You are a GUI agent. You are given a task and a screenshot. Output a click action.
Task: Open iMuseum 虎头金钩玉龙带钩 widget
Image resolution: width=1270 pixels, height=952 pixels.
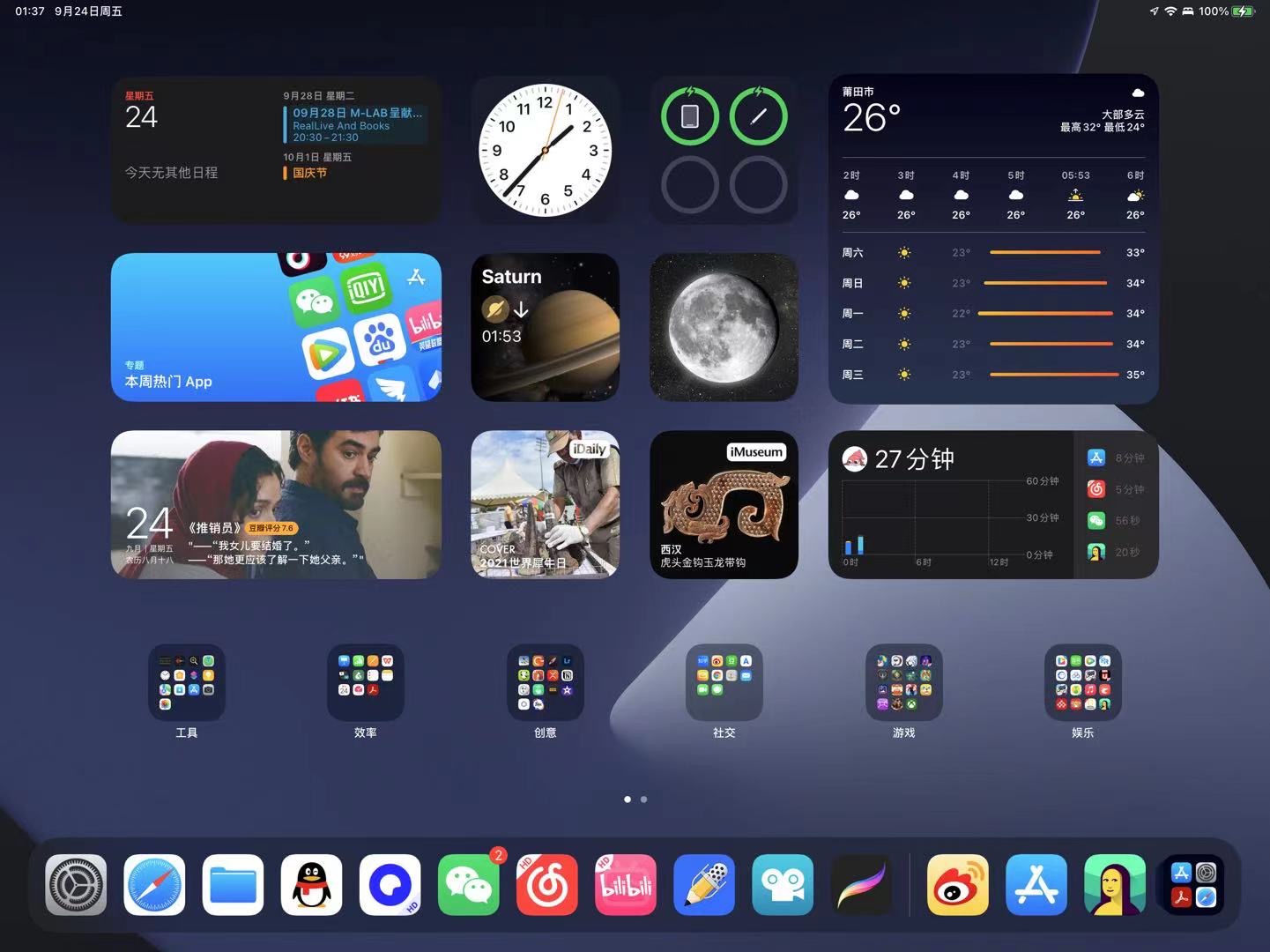click(x=724, y=504)
